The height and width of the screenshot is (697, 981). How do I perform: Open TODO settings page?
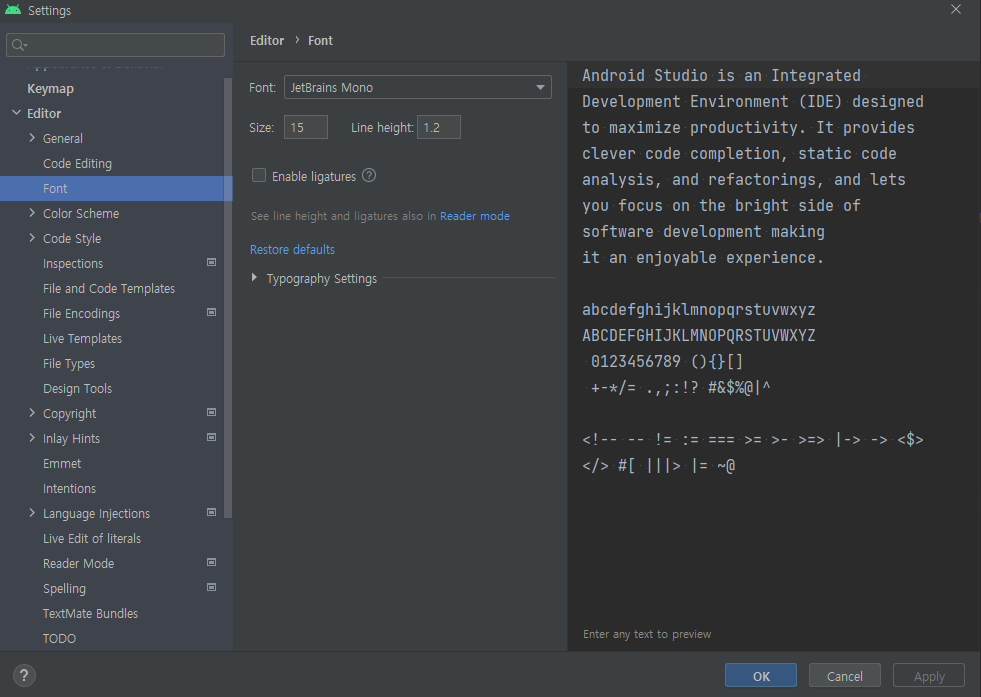[59, 639]
